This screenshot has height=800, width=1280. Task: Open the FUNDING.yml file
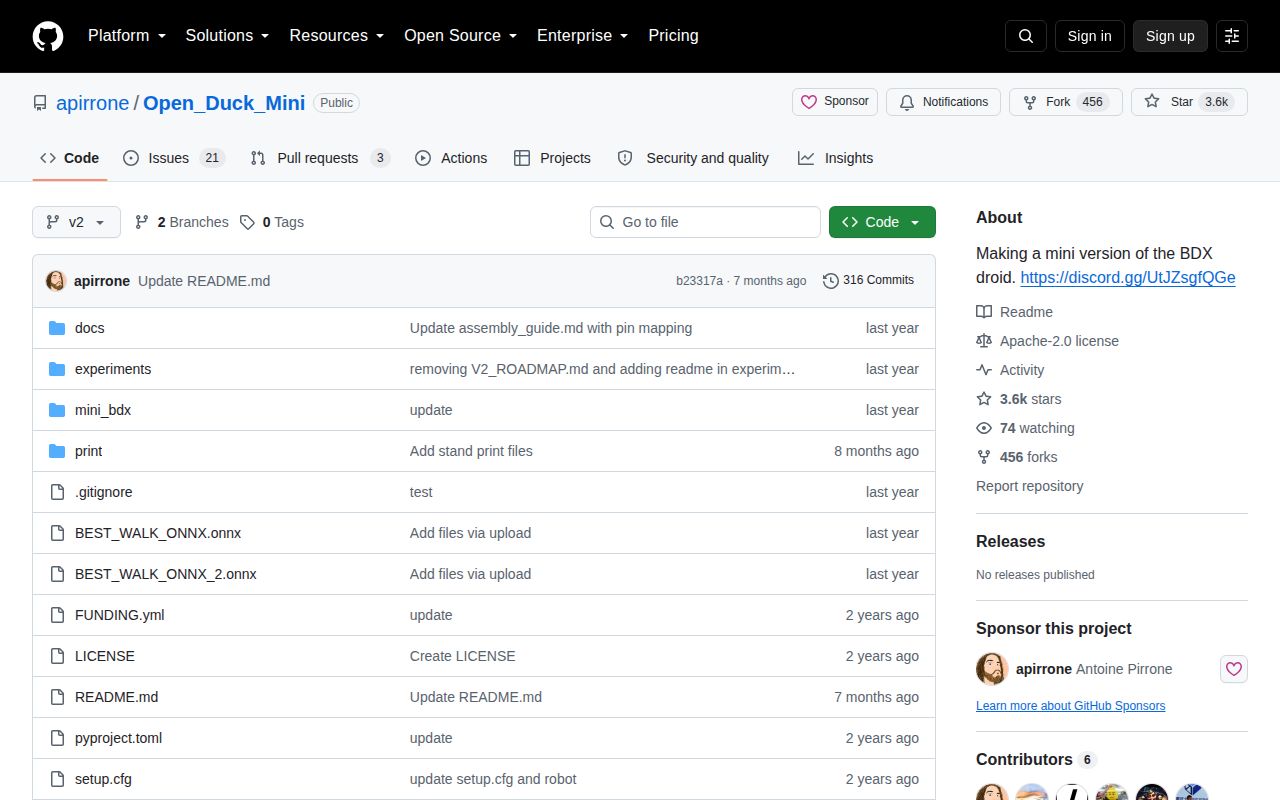click(119, 615)
